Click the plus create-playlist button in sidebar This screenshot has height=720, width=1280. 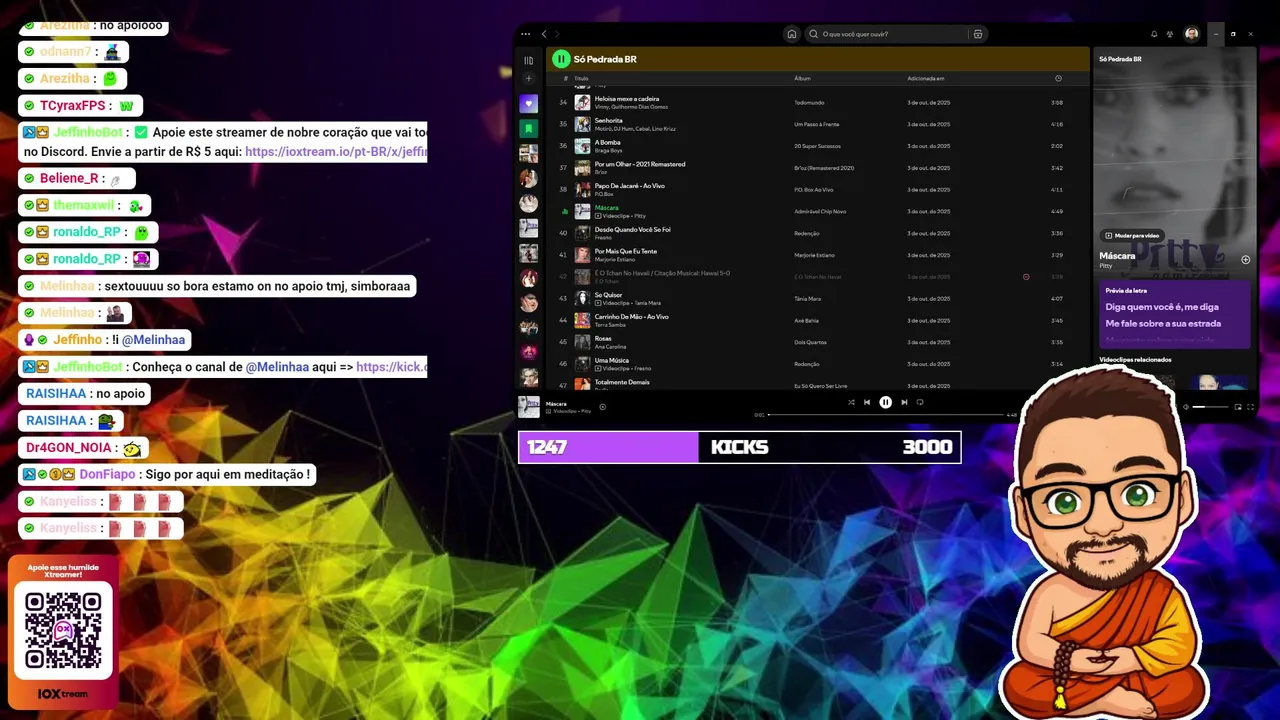click(529, 79)
